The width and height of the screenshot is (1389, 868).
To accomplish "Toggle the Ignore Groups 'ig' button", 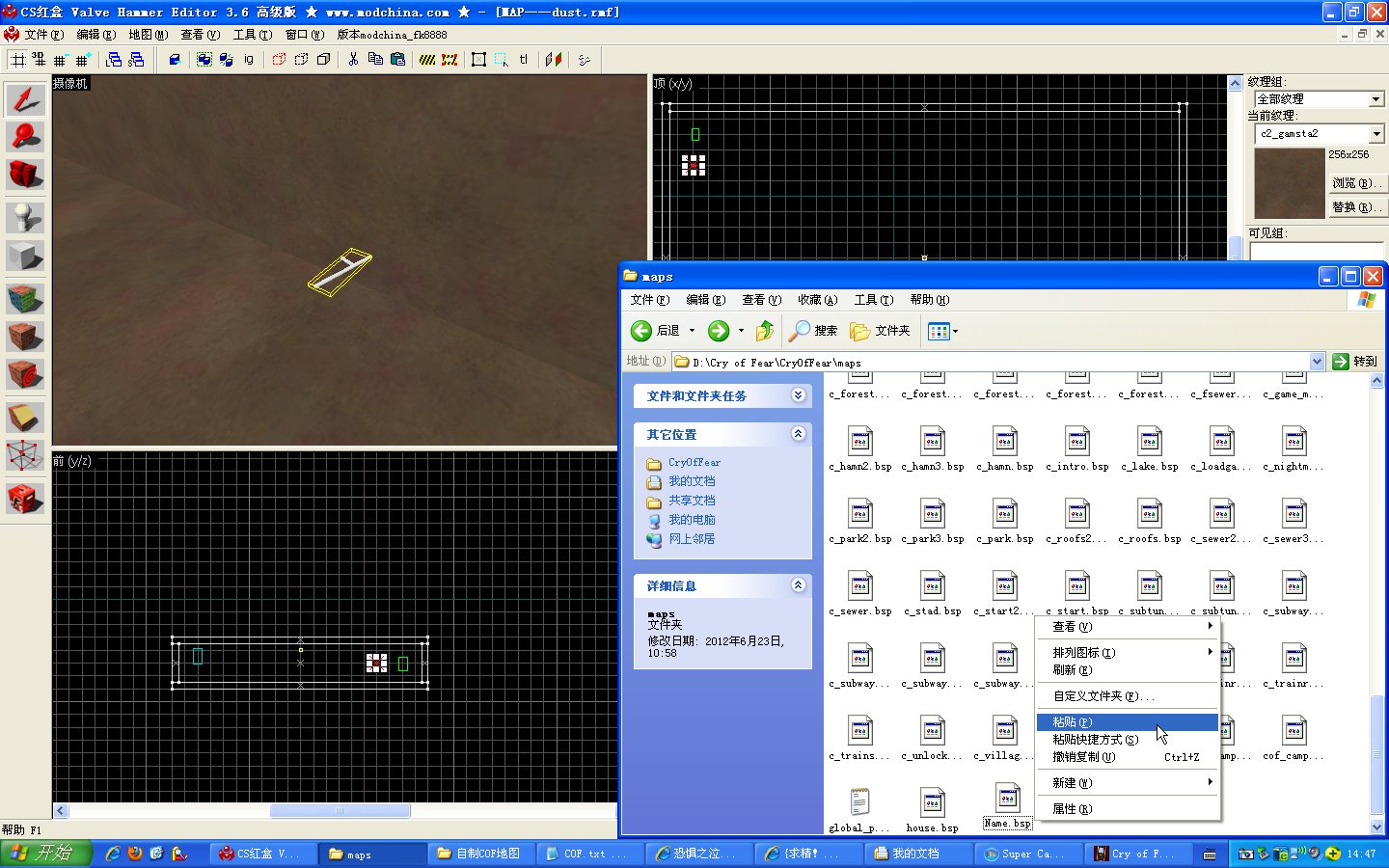I will click(248, 60).
